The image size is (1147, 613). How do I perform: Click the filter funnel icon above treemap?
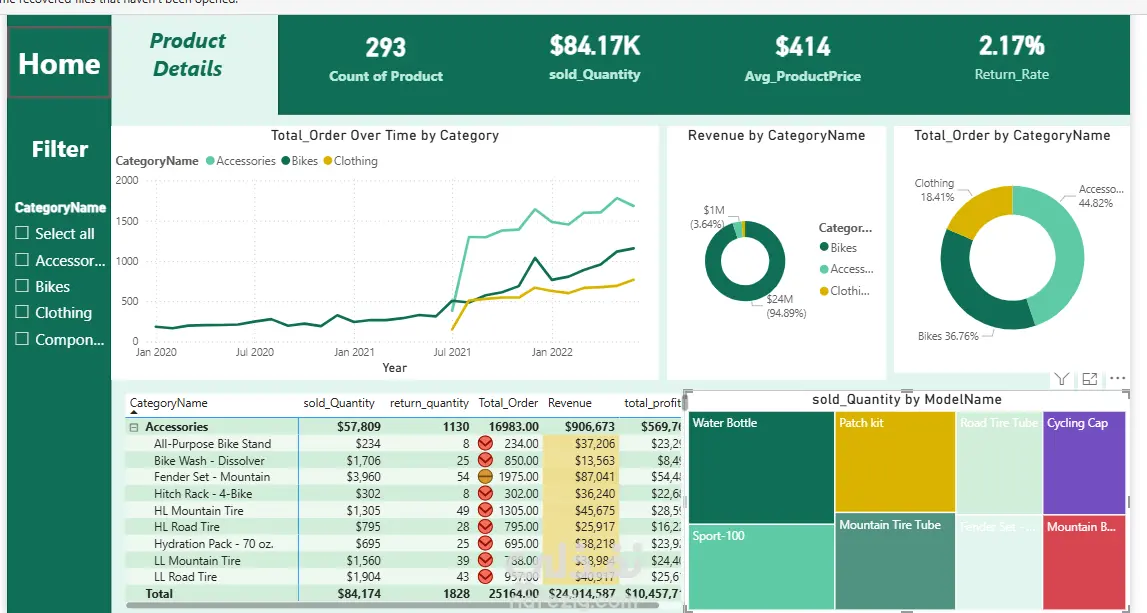[x=1061, y=379]
